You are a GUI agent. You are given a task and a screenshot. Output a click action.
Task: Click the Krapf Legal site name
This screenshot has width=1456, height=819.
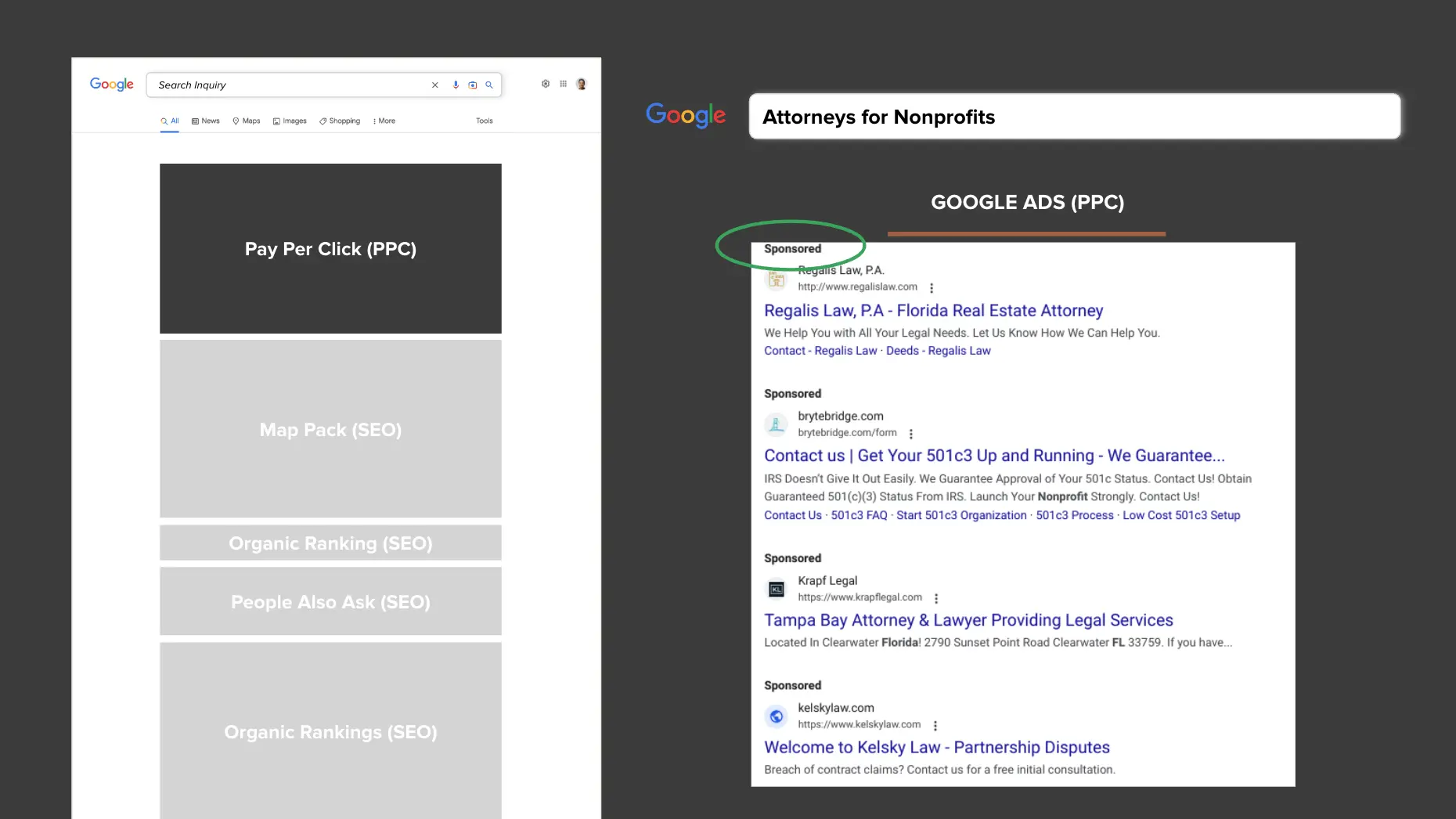click(827, 581)
